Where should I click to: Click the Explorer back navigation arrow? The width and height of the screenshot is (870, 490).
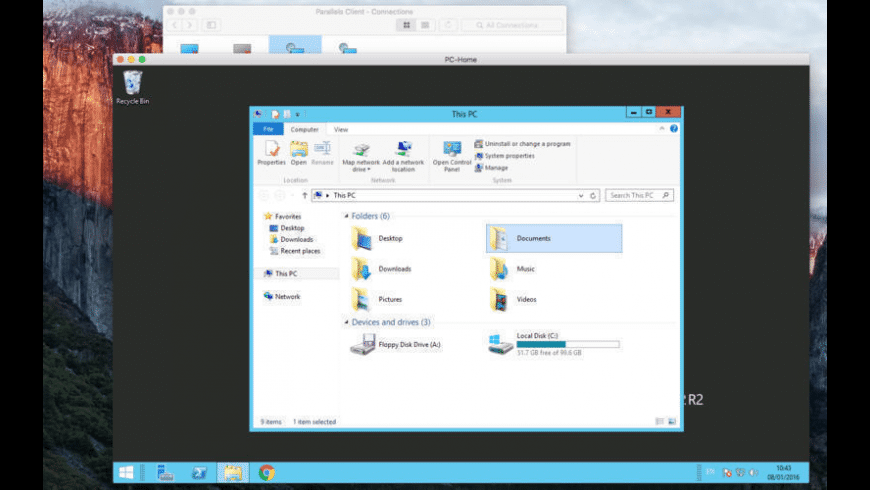click(264, 195)
